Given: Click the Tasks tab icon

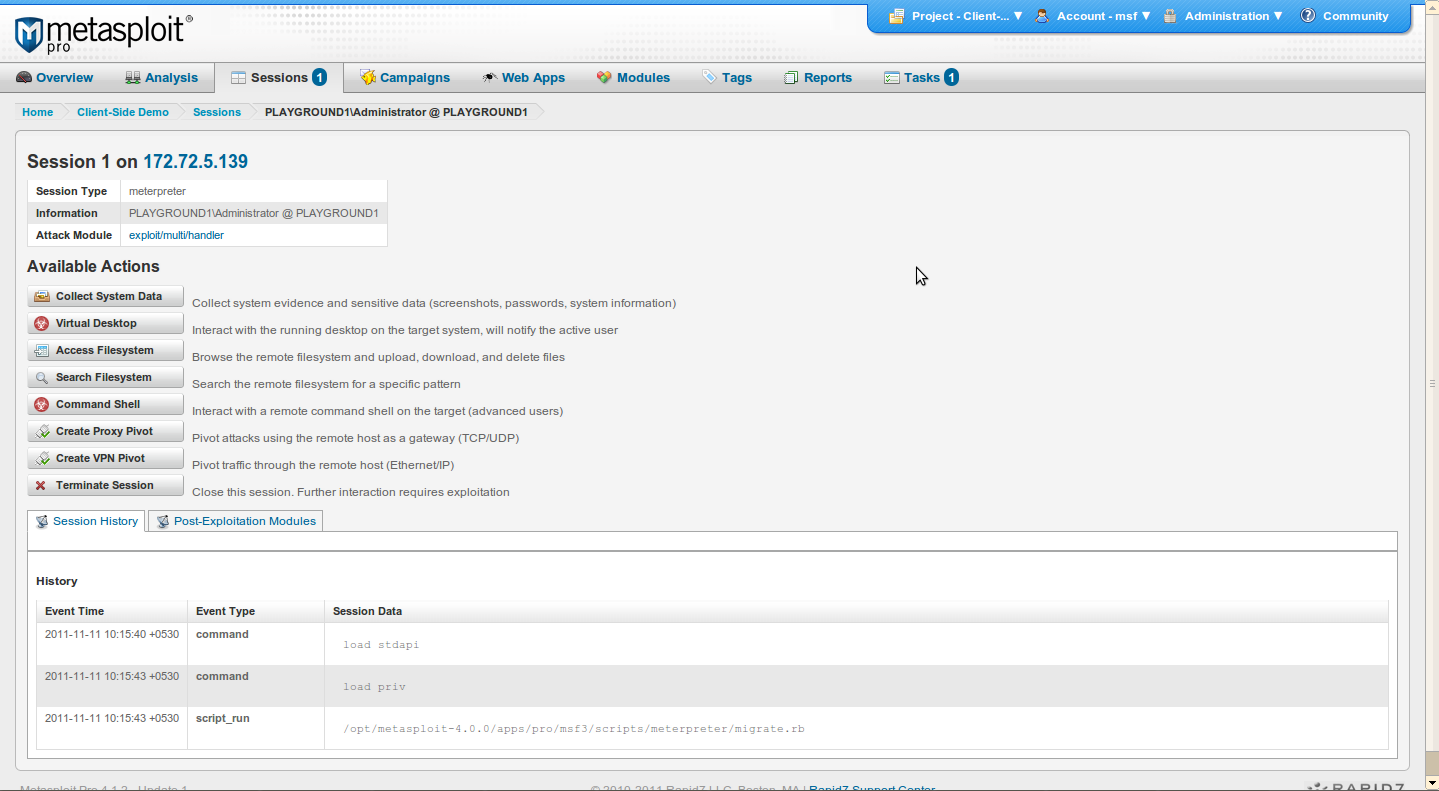Looking at the screenshot, I should 891,77.
